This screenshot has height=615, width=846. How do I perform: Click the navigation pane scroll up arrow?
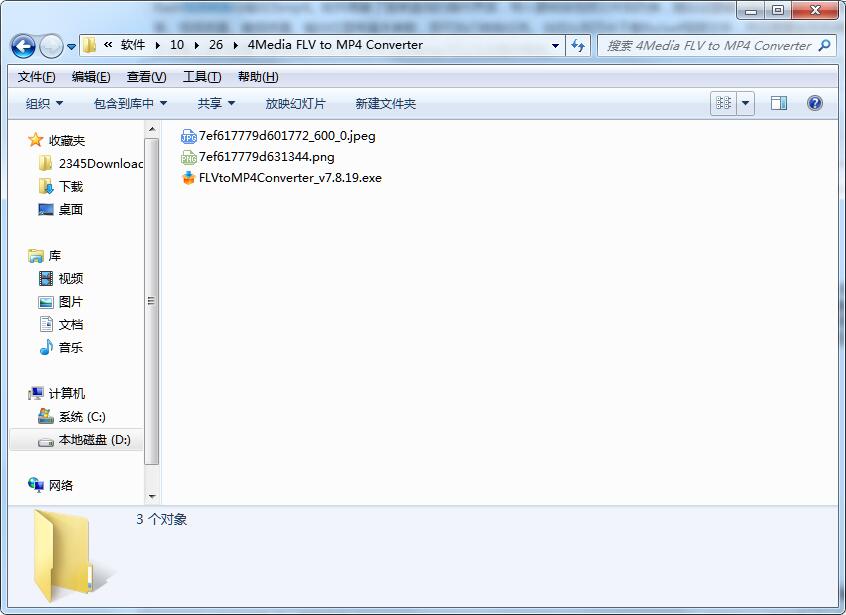(x=152, y=129)
